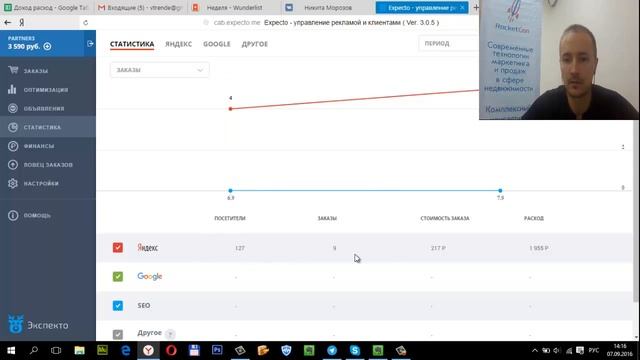This screenshot has width=640, height=360.
Task: Open Оптимизация menu item
Action: [46, 89]
